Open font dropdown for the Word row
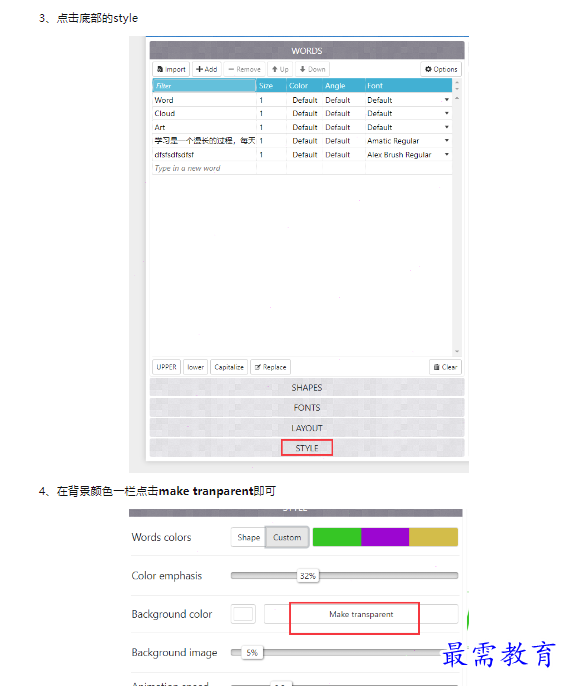The image size is (564, 686). (x=447, y=100)
